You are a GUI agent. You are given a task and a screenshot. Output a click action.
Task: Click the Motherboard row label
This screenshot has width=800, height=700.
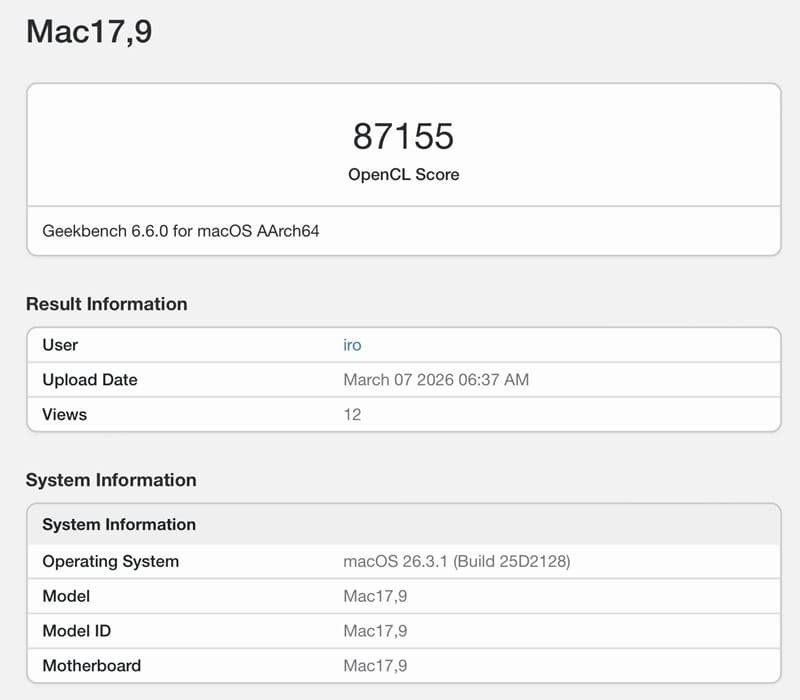tap(91, 665)
